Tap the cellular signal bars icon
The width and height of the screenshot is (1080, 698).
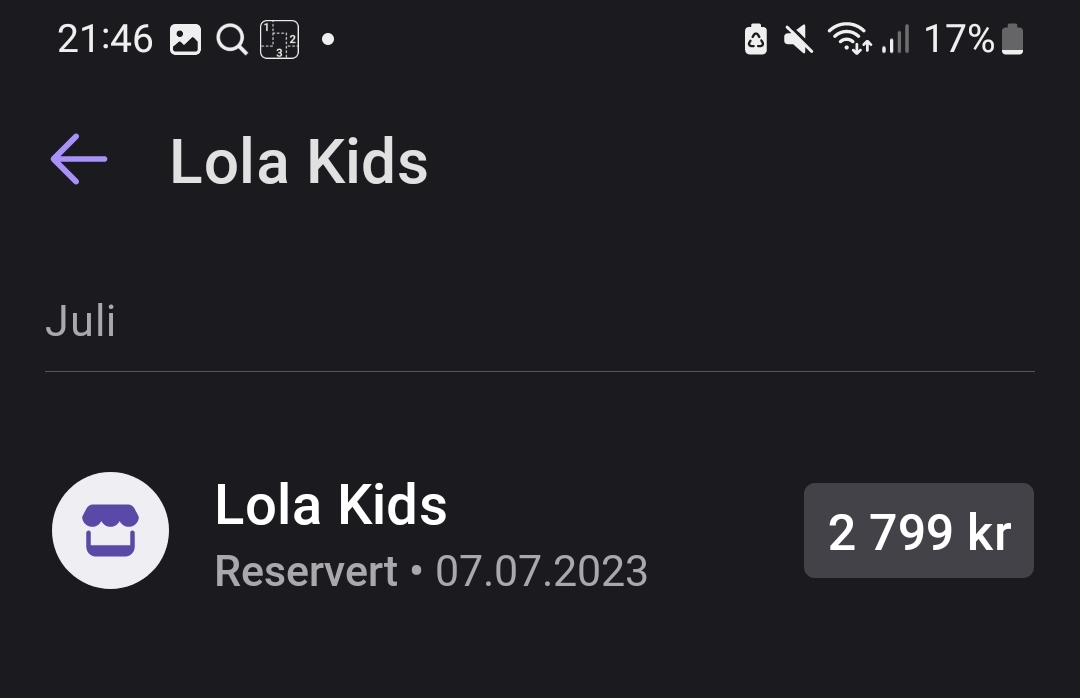click(x=895, y=39)
